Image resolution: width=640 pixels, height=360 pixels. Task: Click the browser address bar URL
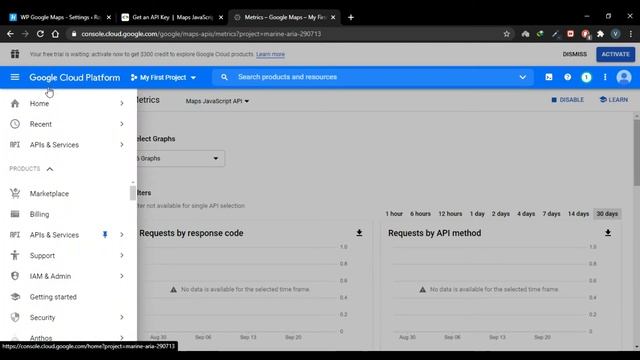pos(201,34)
